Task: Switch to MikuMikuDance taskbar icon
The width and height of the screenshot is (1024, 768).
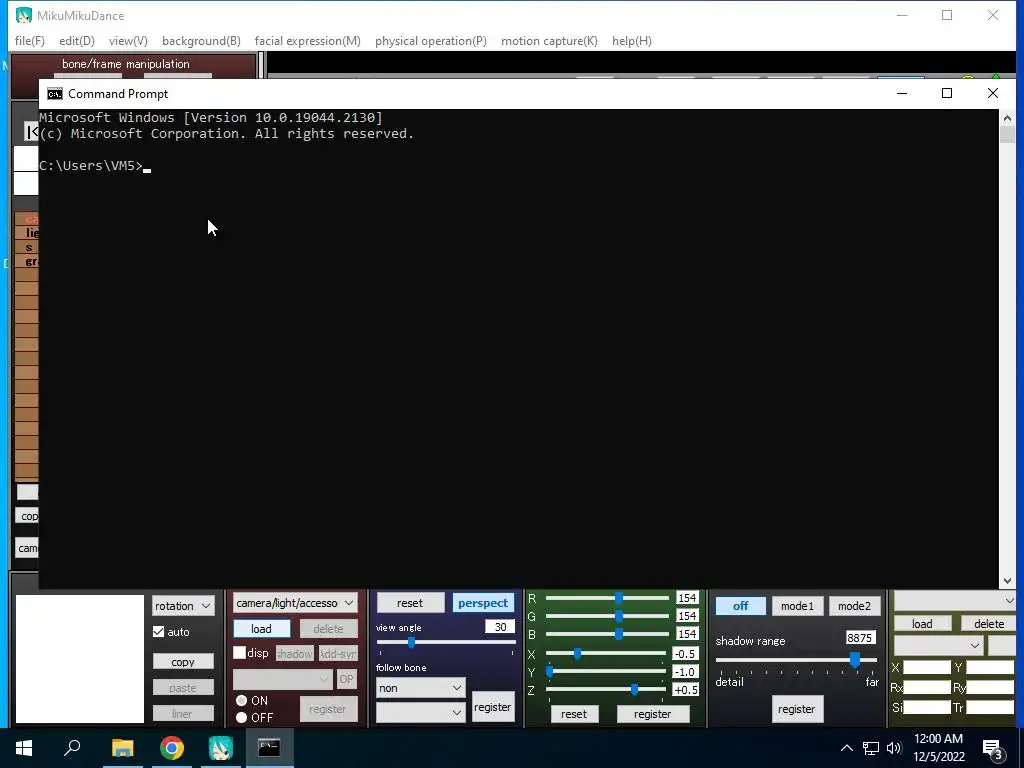Action: click(221, 748)
